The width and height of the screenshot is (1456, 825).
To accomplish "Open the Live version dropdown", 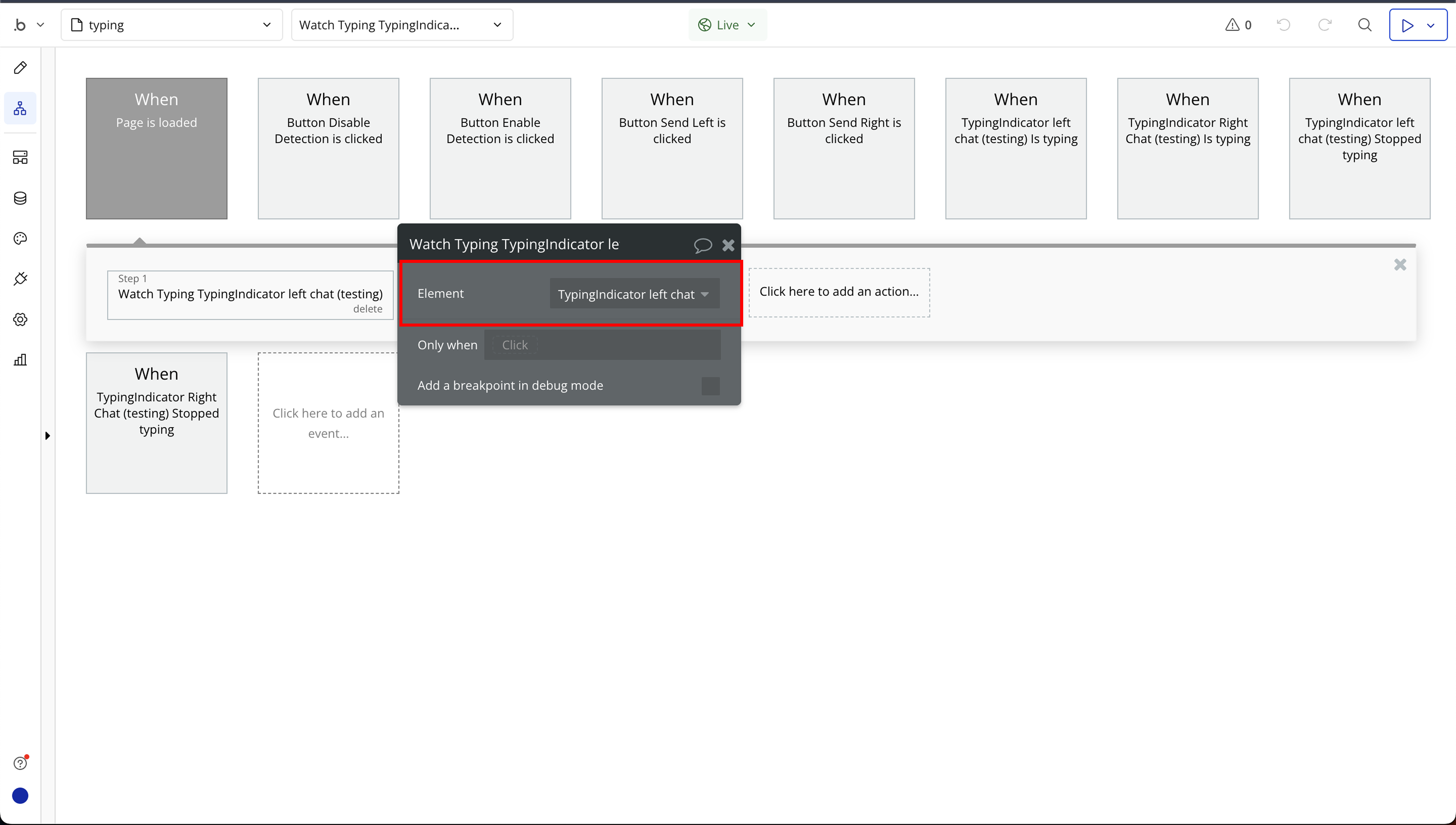I will click(727, 25).
